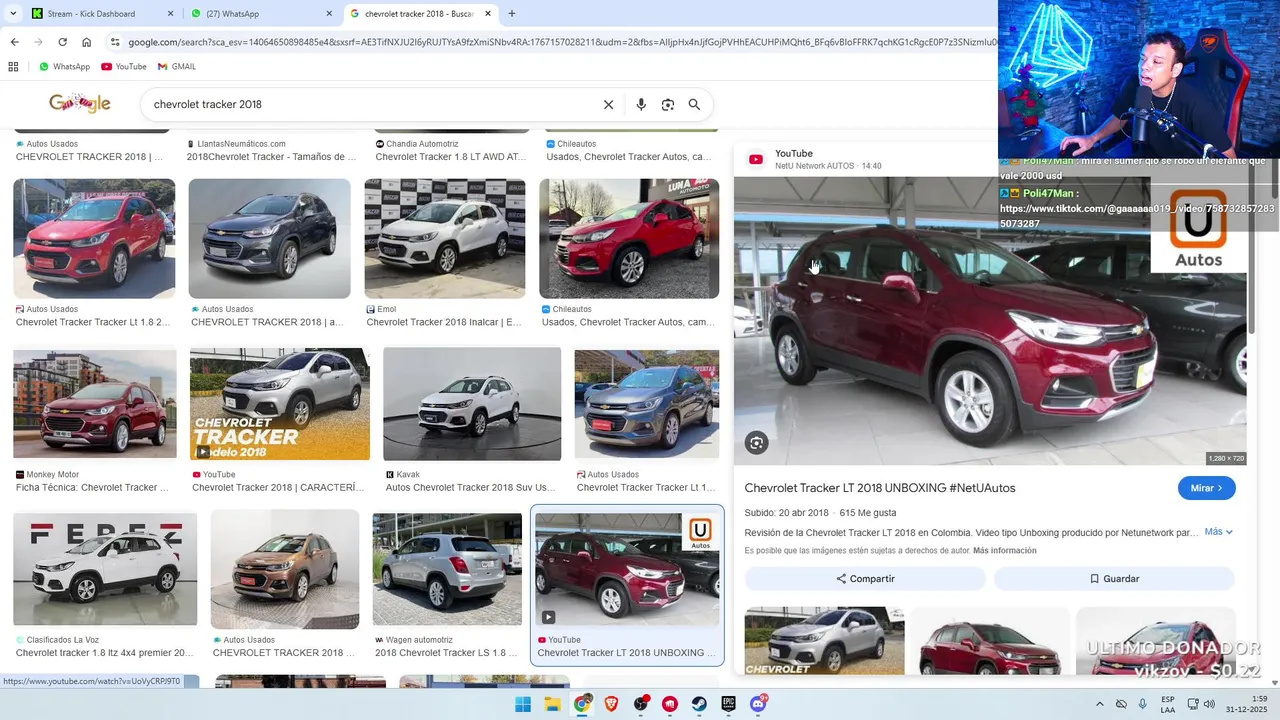Open silver CHEVROLET related image in side panel
The width and height of the screenshot is (1280, 720).
point(824,640)
